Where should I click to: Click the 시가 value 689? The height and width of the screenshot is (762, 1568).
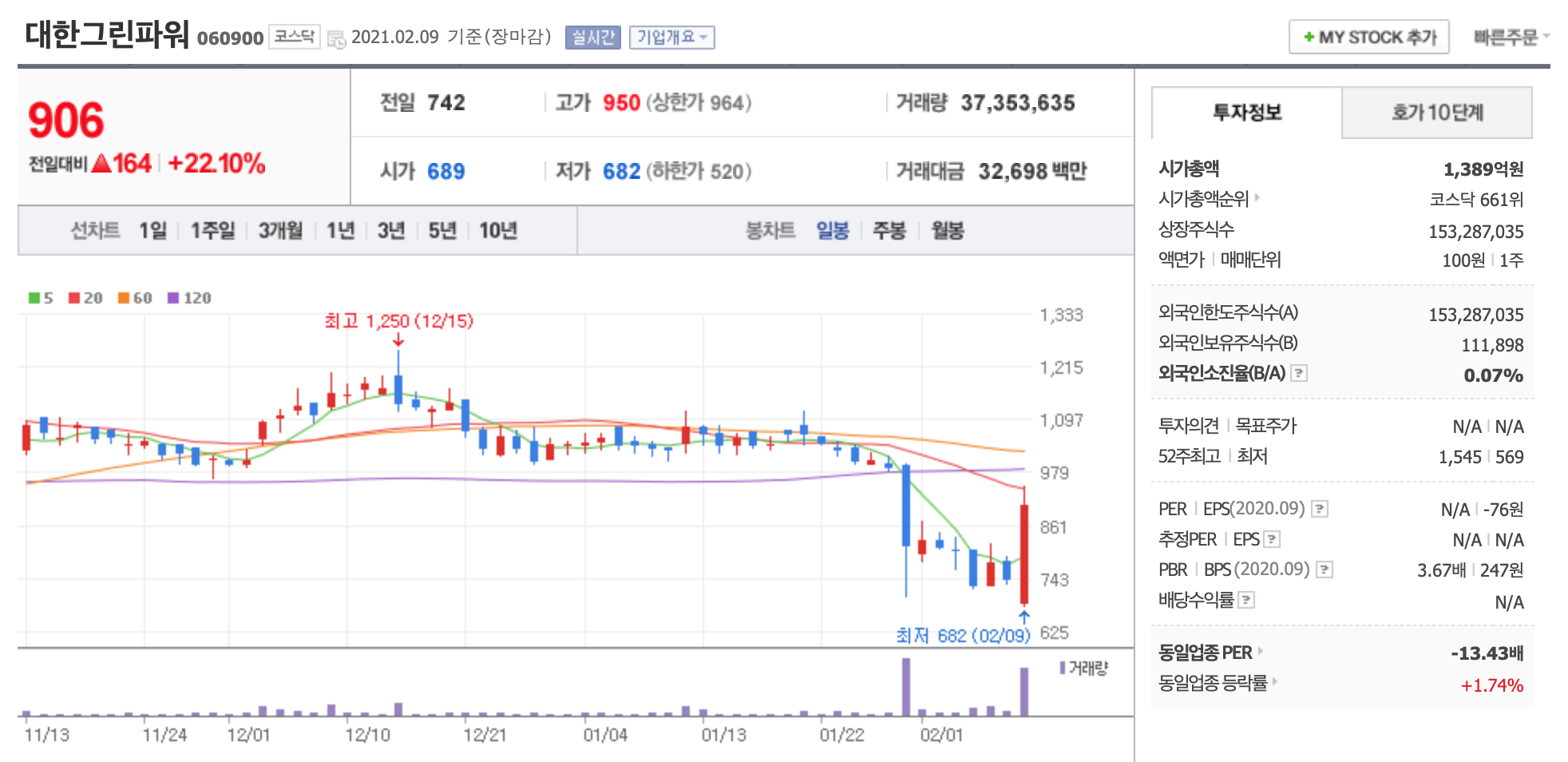(445, 171)
